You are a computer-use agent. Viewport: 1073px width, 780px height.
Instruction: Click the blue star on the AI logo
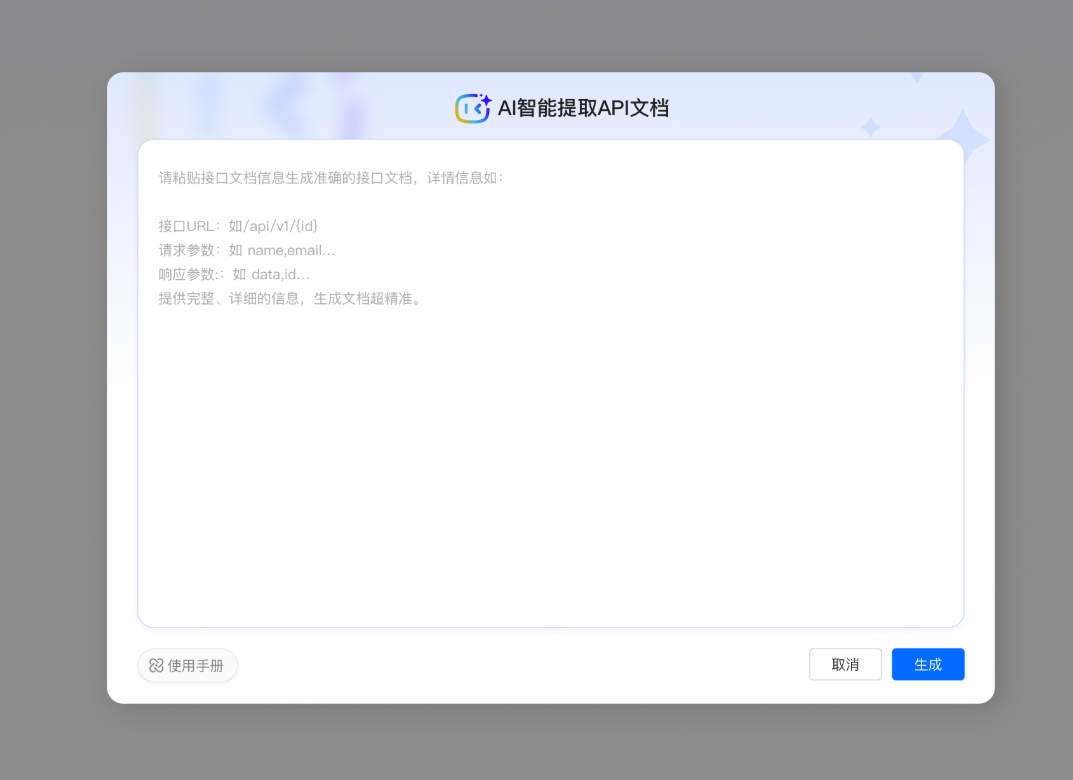pyautogui.click(x=488, y=99)
